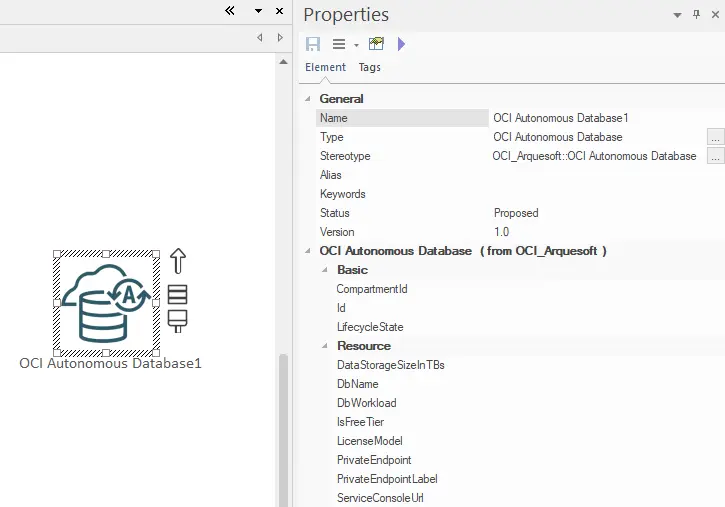Click the Name field value
Screen dimensions: 725x507
coord(598,118)
